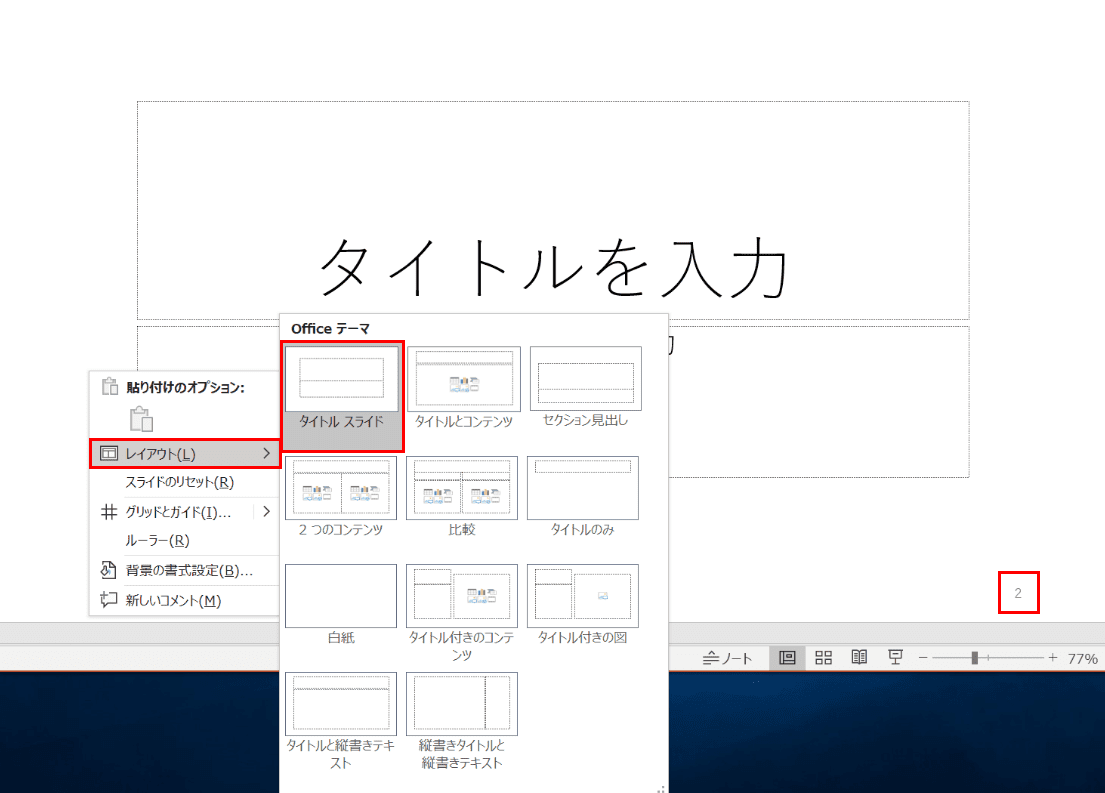Start Slide Show icon in status bar

tap(895, 658)
